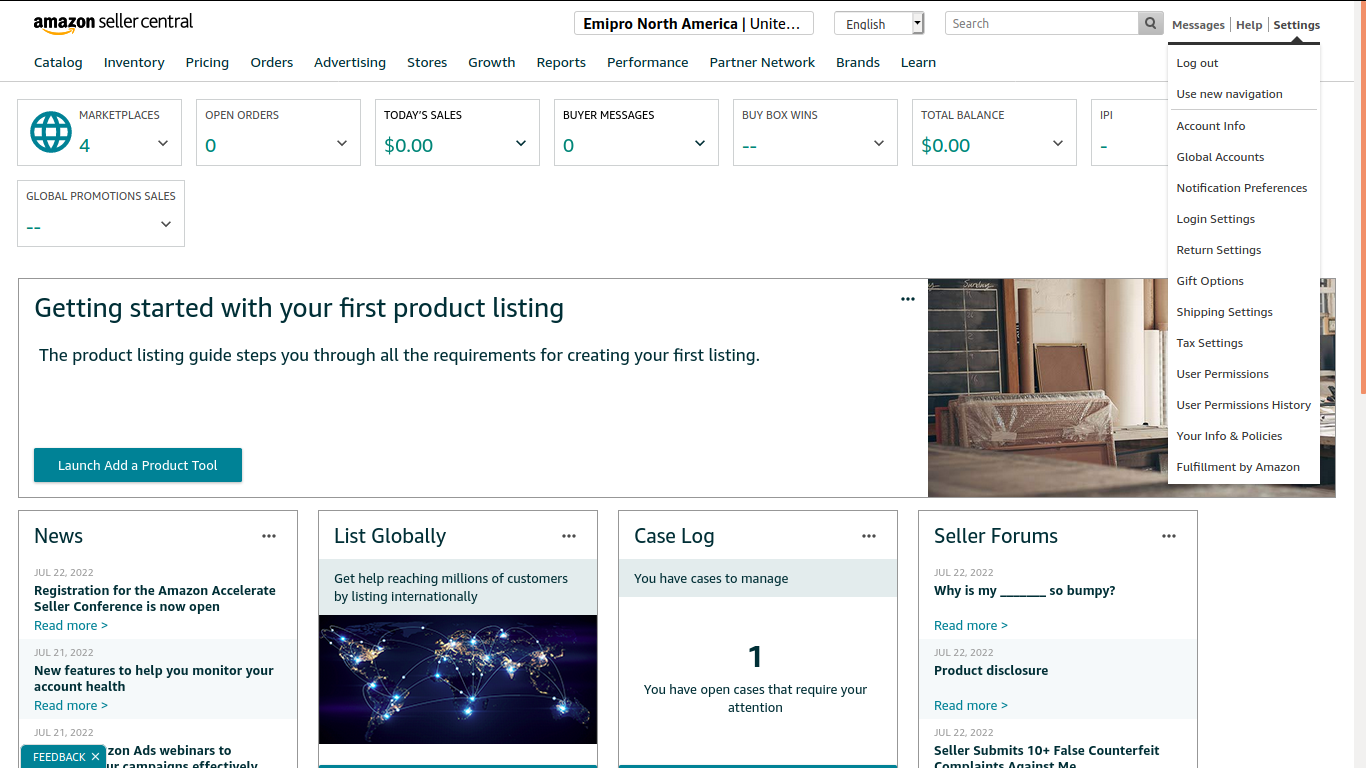Click the Amazon Seller Central logo
Viewport: 1366px width, 768px height.
pos(113,23)
